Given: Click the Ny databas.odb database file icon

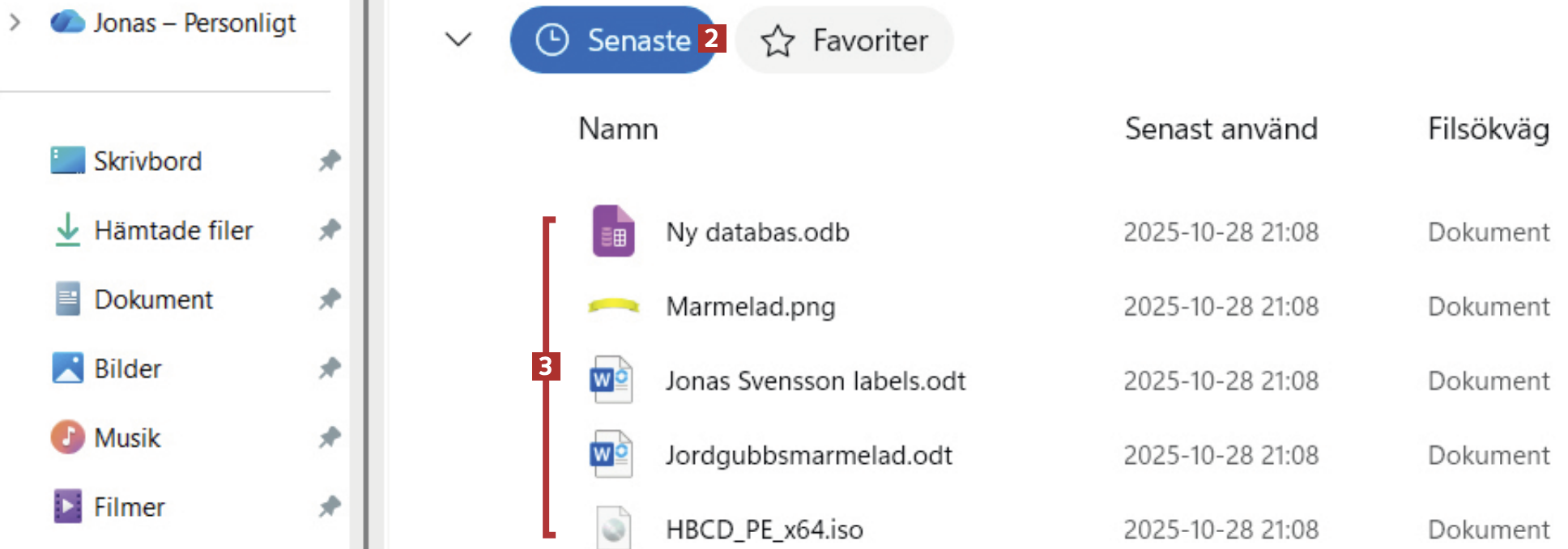Looking at the screenshot, I should click(x=613, y=232).
